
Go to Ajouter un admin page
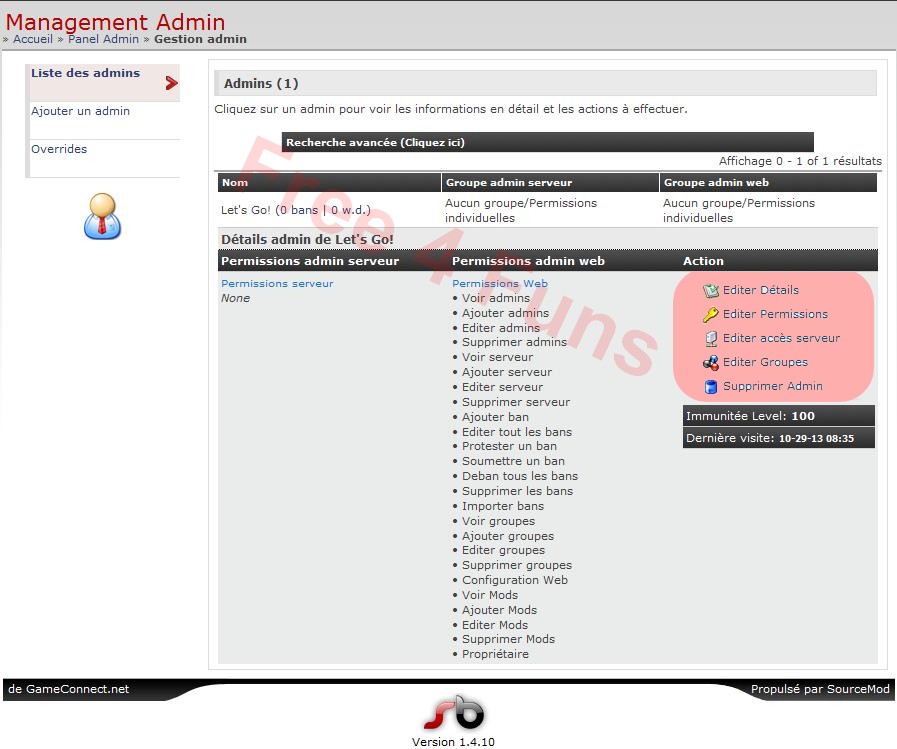[x=78, y=111]
